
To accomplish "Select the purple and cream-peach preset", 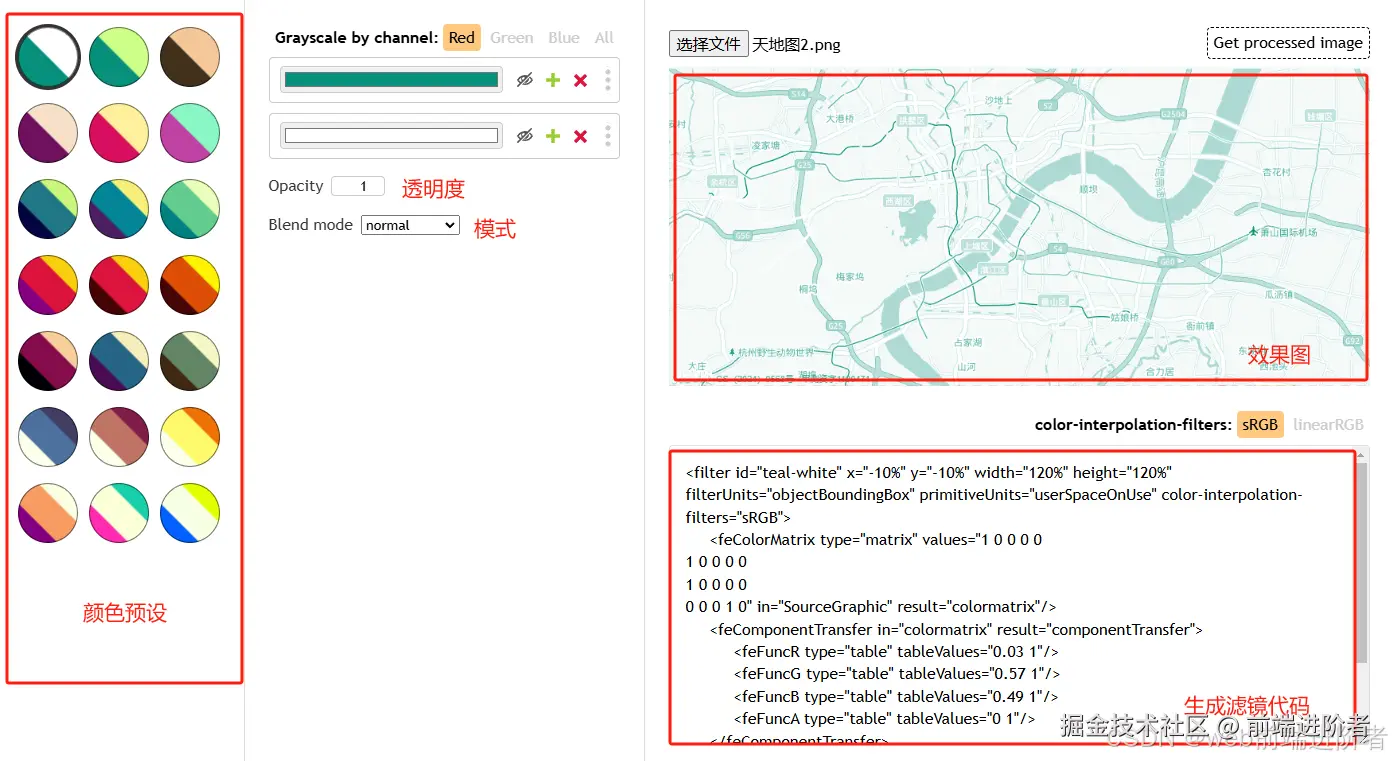I will pyautogui.click(x=48, y=132).
